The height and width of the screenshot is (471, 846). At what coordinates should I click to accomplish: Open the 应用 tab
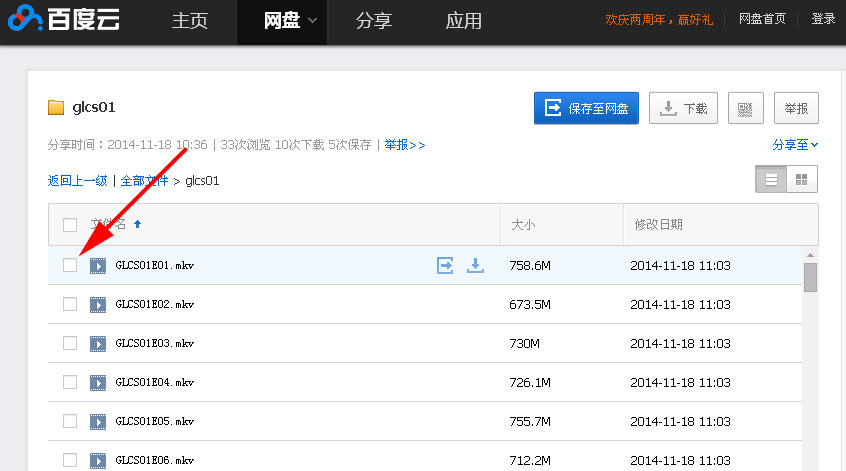463,21
